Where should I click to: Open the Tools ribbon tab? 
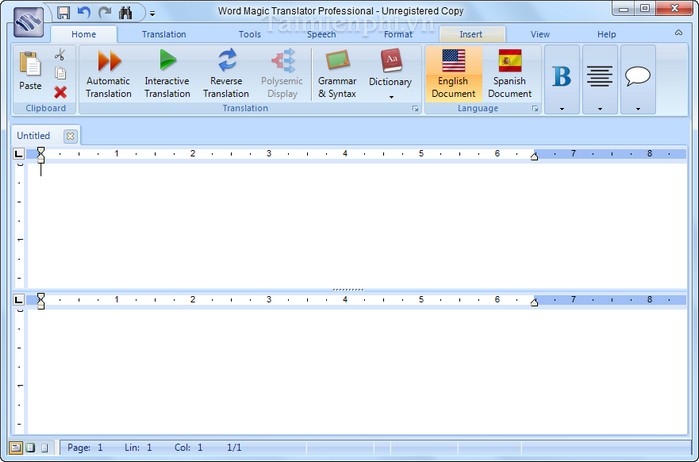pyautogui.click(x=250, y=34)
